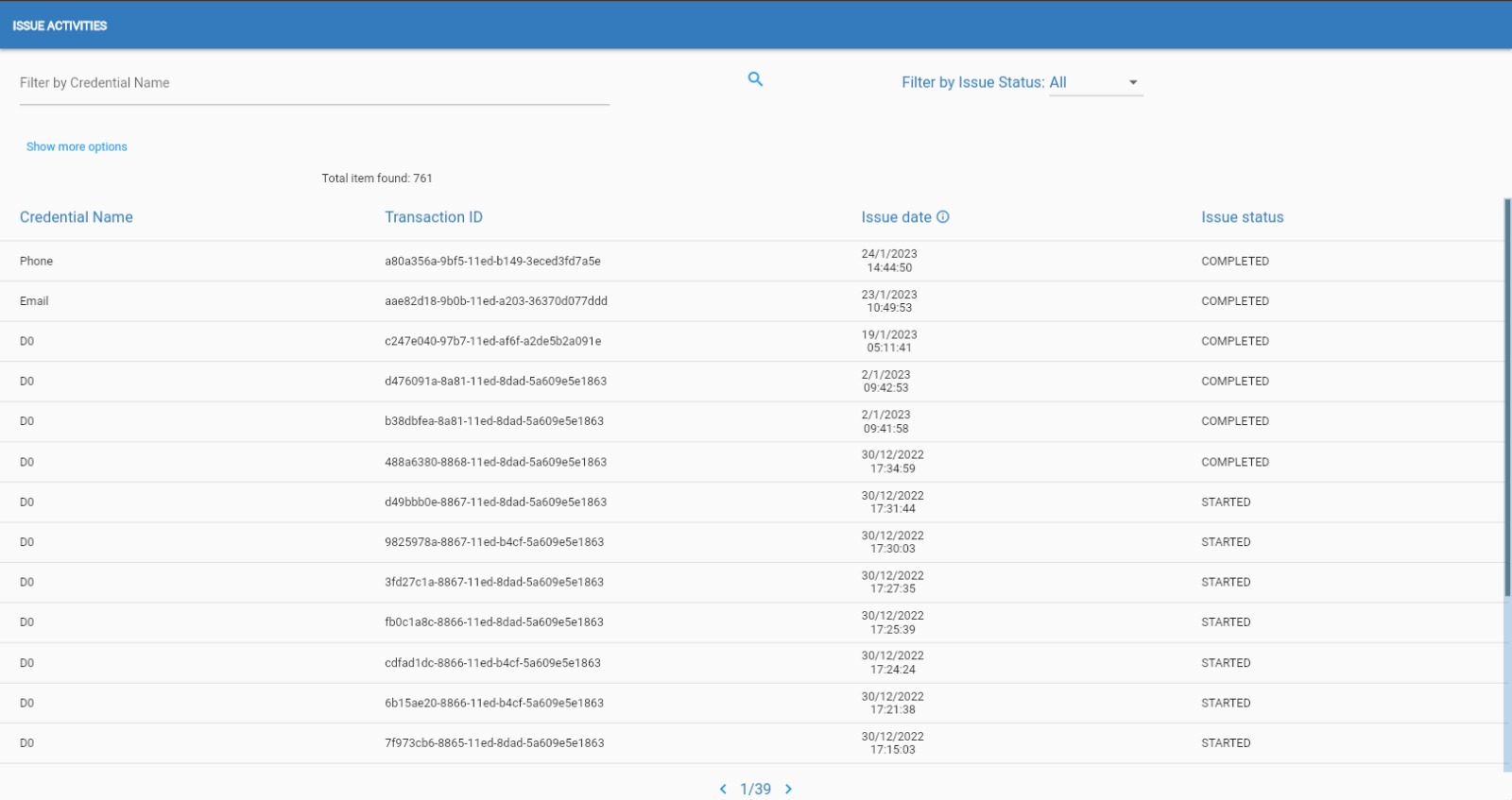
Task: Click issue date 30/12/2022 17:15:03
Action: point(892,743)
